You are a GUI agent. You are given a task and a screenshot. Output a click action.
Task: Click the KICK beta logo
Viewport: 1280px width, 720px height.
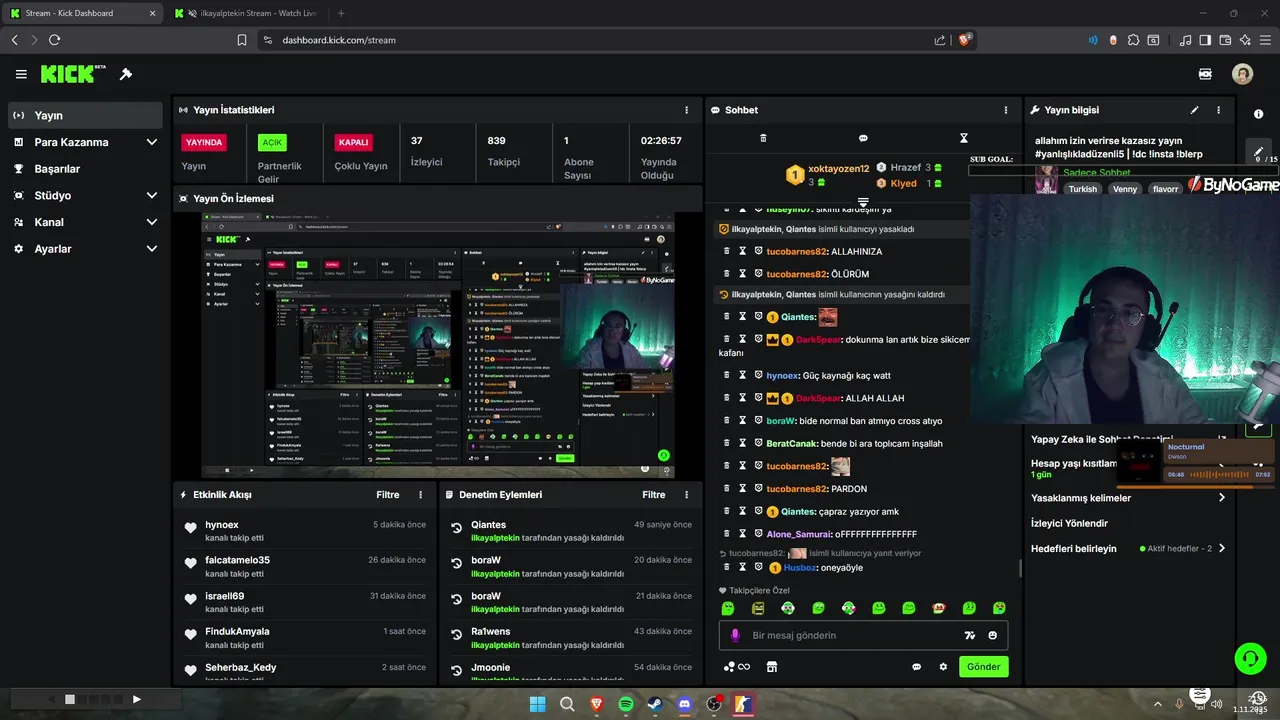[73, 74]
